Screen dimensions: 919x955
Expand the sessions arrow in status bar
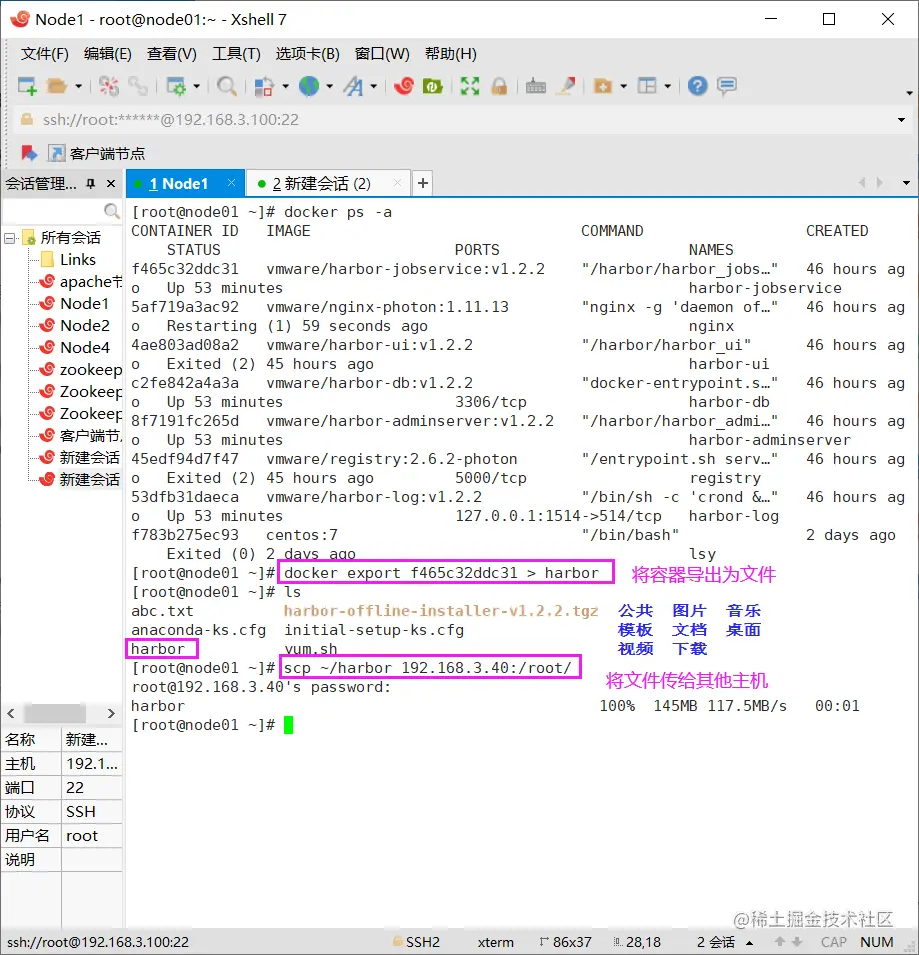(x=750, y=943)
